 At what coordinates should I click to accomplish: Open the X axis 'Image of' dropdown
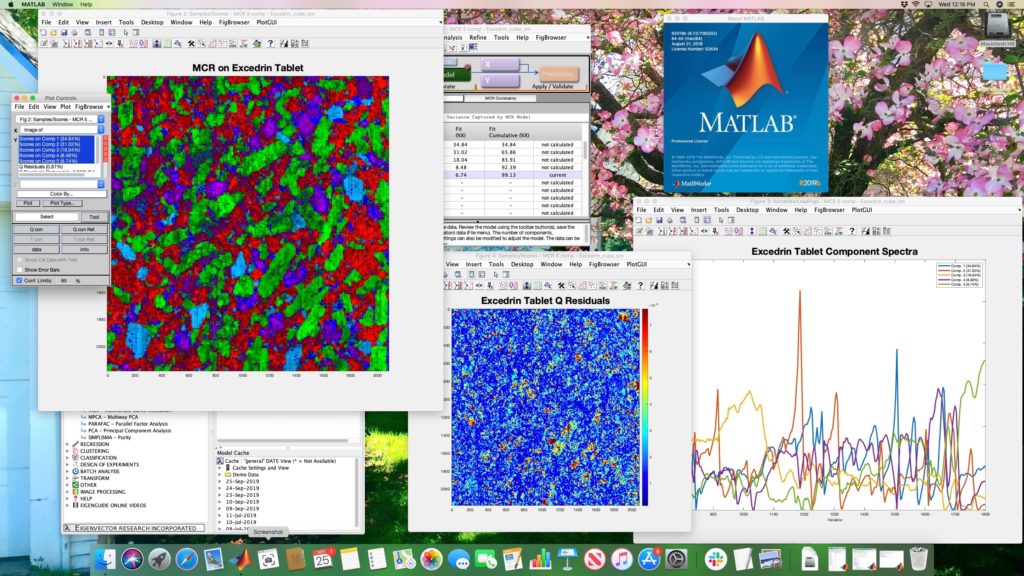63,130
